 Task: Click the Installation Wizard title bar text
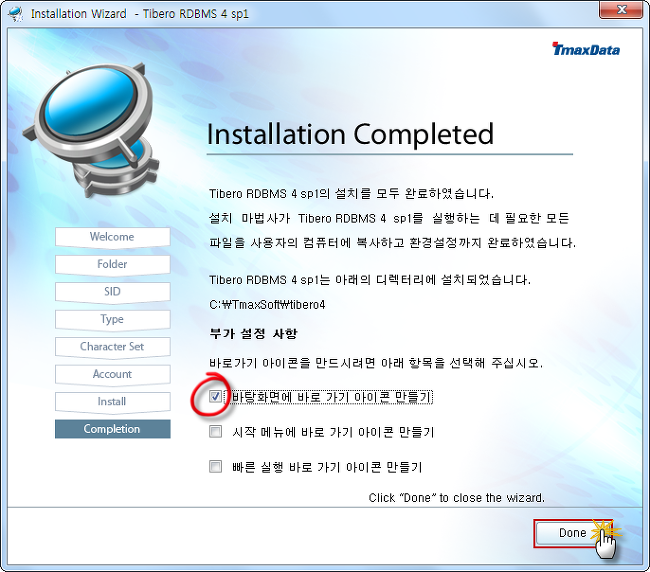140,14
